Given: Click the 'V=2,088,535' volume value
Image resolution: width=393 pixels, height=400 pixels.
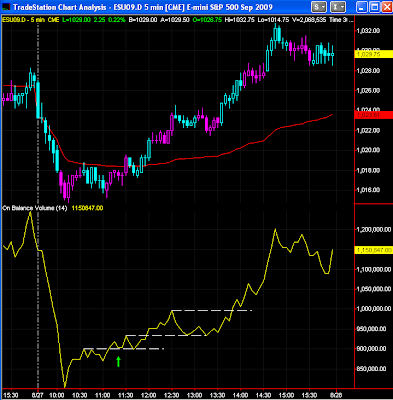Looking at the screenshot, I should 310,20.
